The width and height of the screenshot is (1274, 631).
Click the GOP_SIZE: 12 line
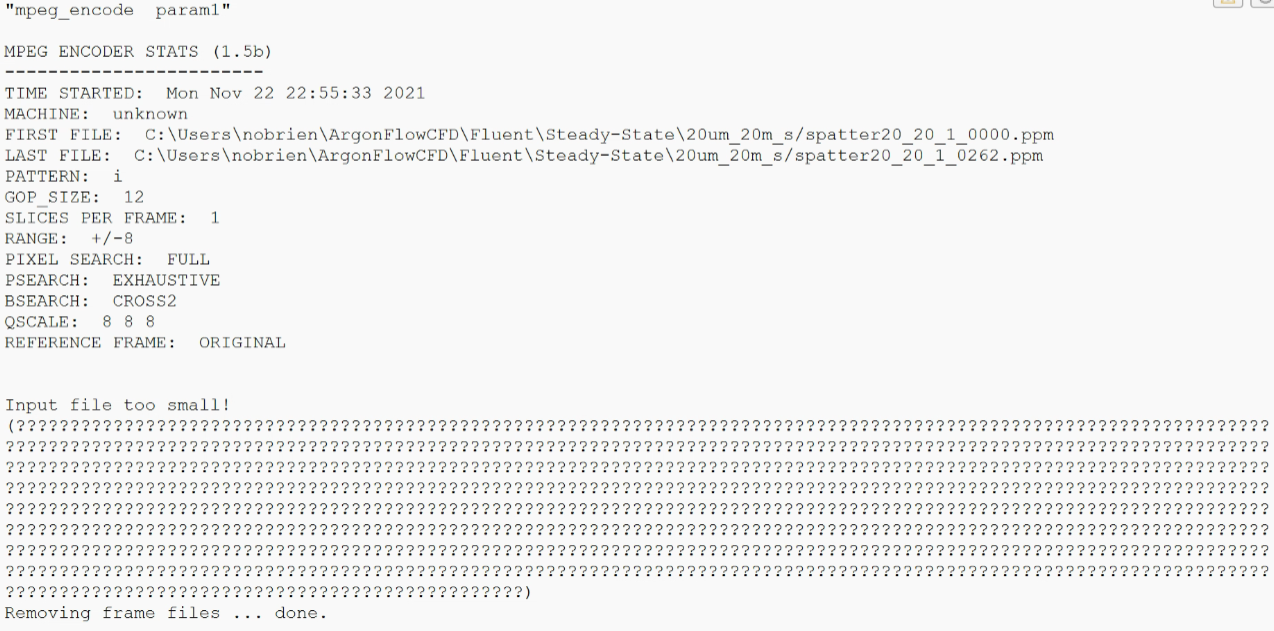pos(75,197)
